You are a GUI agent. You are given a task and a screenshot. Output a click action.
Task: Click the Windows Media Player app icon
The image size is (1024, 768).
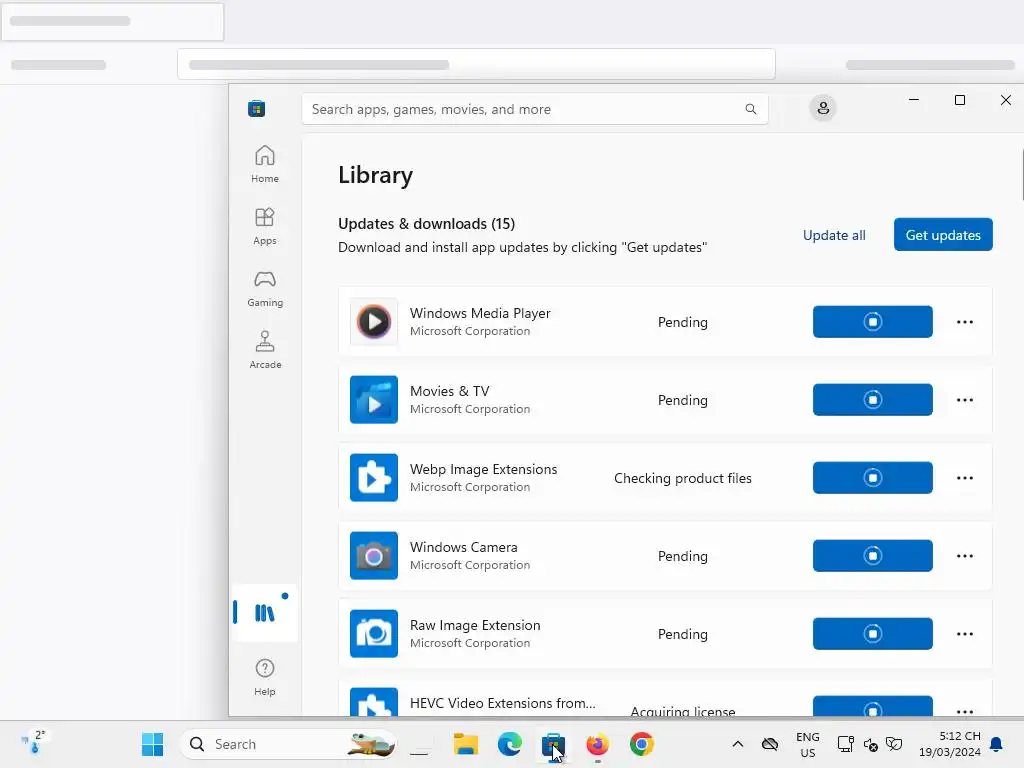(374, 321)
